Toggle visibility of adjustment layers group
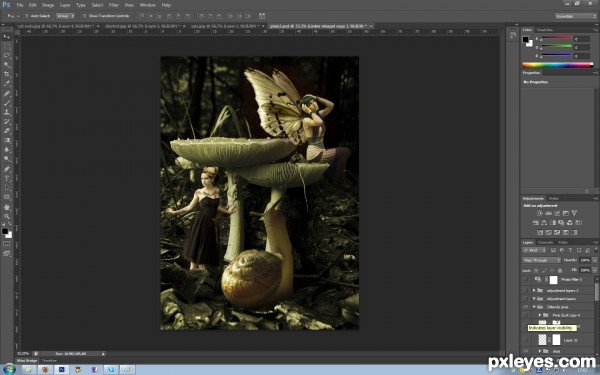600x375 pixels. [526, 298]
